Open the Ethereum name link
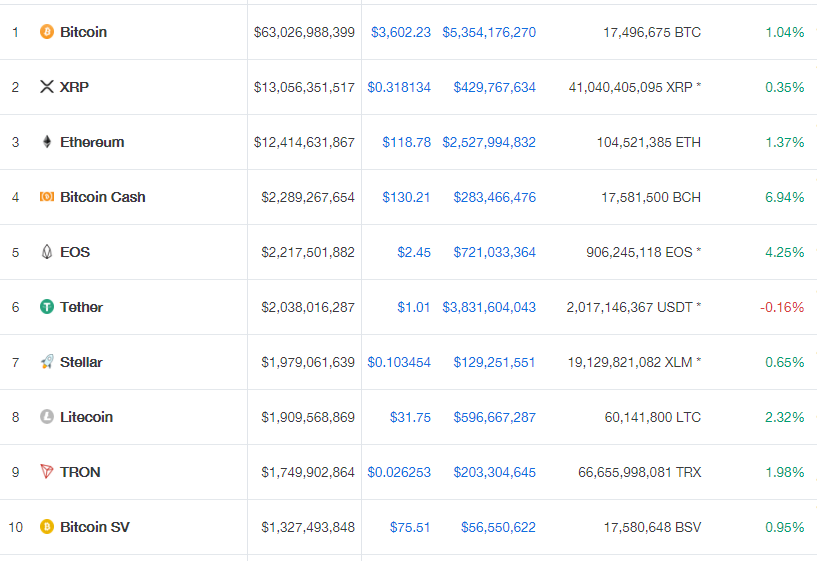The width and height of the screenshot is (817, 561). tap(92, 142)
